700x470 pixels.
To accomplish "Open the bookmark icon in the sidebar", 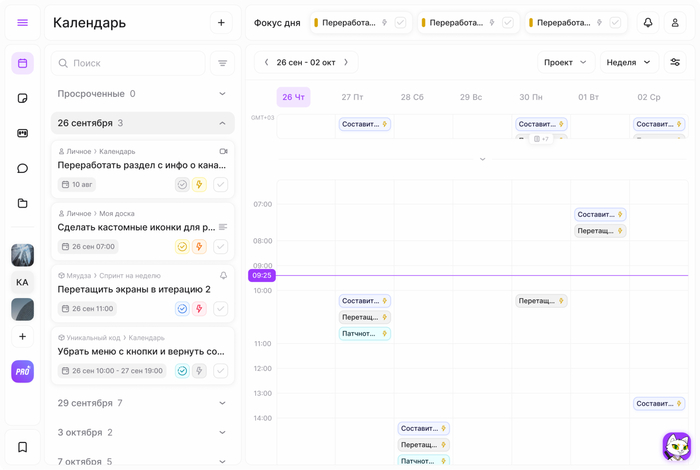I will [23, 447].
